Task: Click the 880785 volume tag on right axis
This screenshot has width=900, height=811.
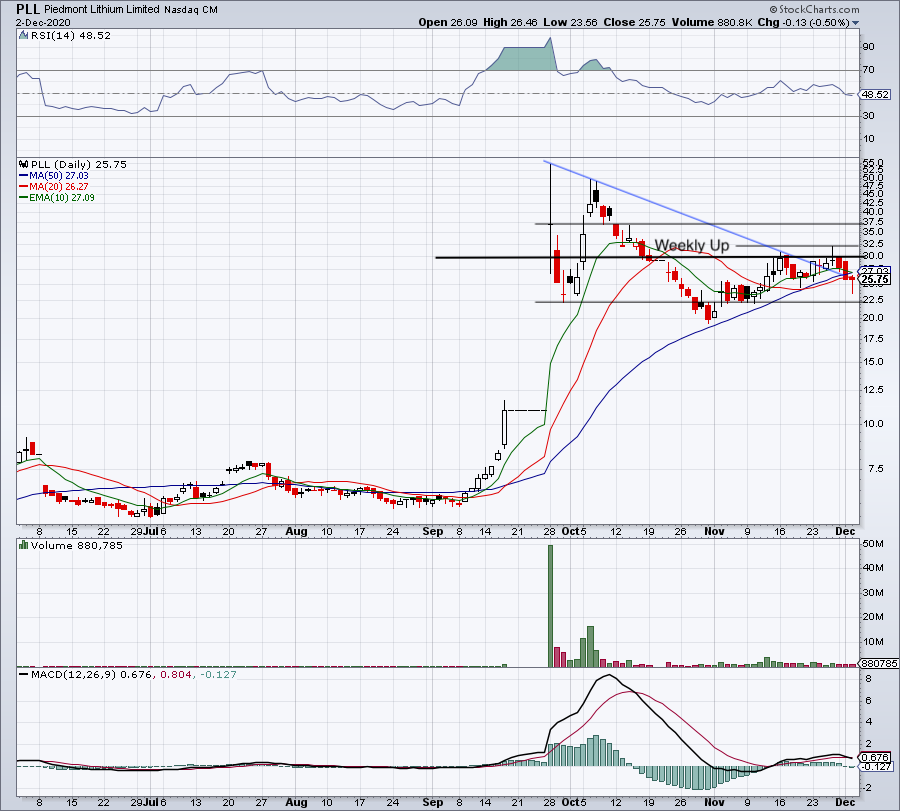Action: click(878, 663)
